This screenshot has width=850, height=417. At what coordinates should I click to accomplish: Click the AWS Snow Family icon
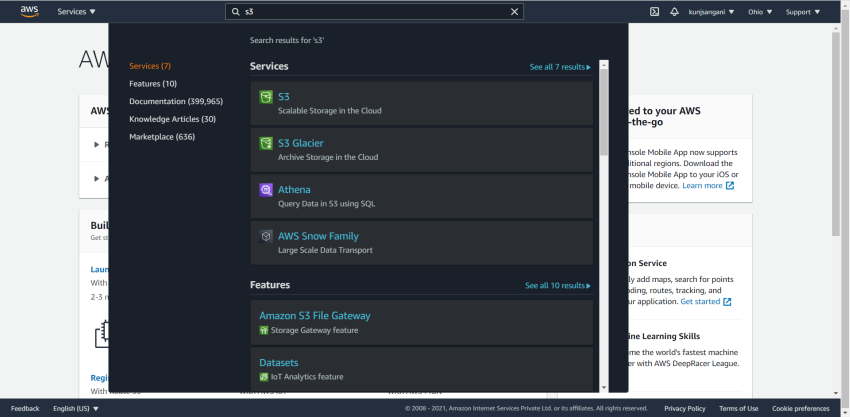(x=266, y=236)
